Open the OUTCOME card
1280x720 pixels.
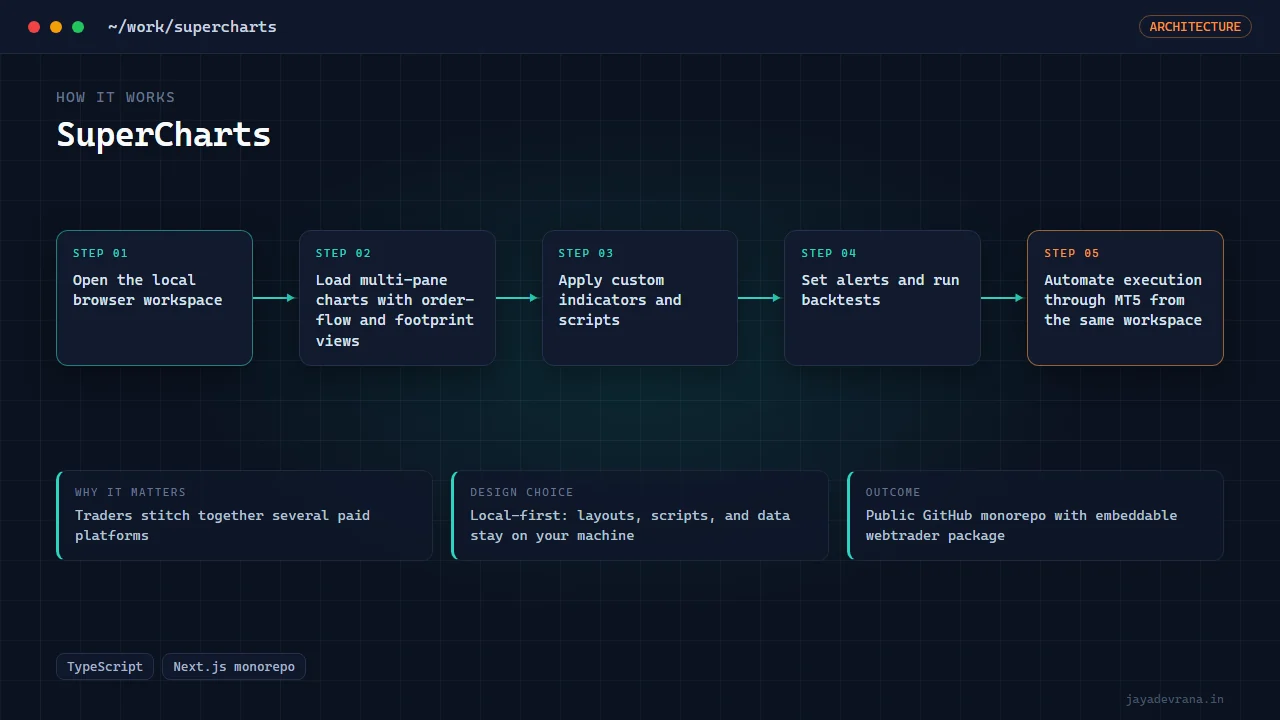pyautogui.click(x=1035, y=516)
